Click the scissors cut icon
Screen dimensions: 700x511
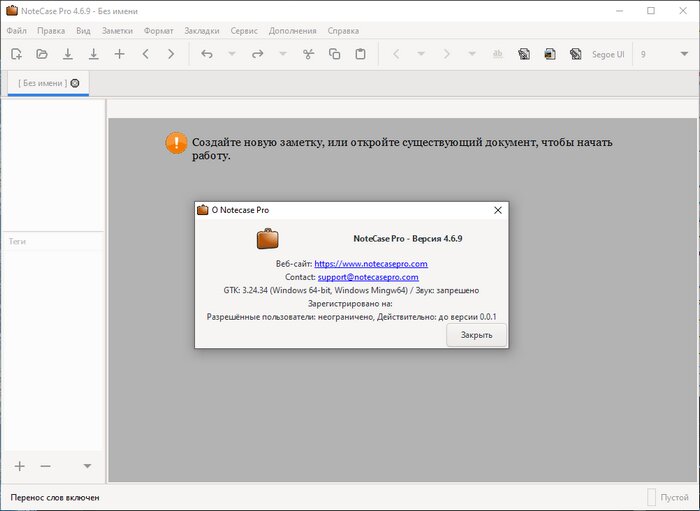[308, 54]
